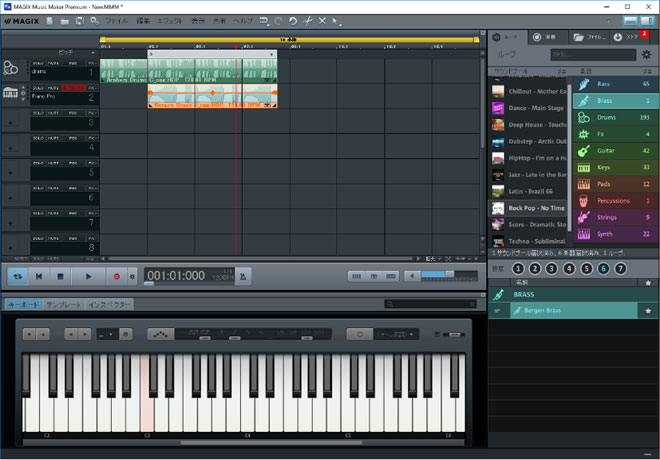
Task: Toggle the loop playback button
Action: [17, 276]
